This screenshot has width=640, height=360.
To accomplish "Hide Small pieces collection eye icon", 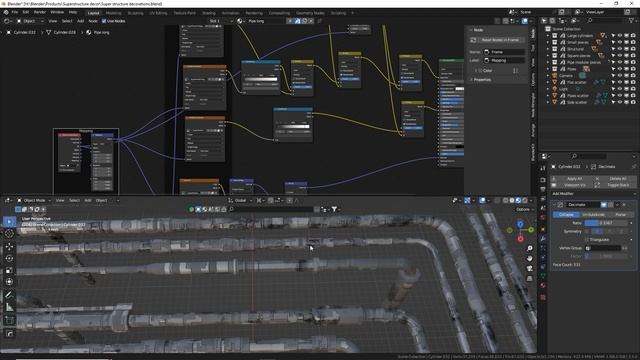I will [620, 42].
